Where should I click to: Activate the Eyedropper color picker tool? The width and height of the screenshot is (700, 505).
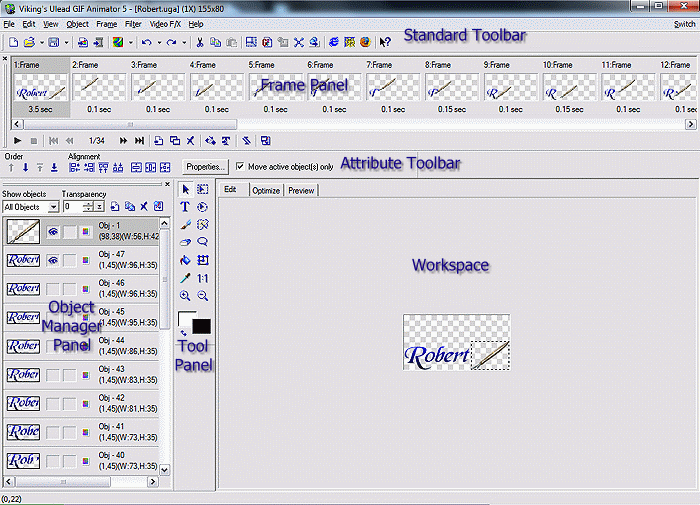tap(185, 278)
